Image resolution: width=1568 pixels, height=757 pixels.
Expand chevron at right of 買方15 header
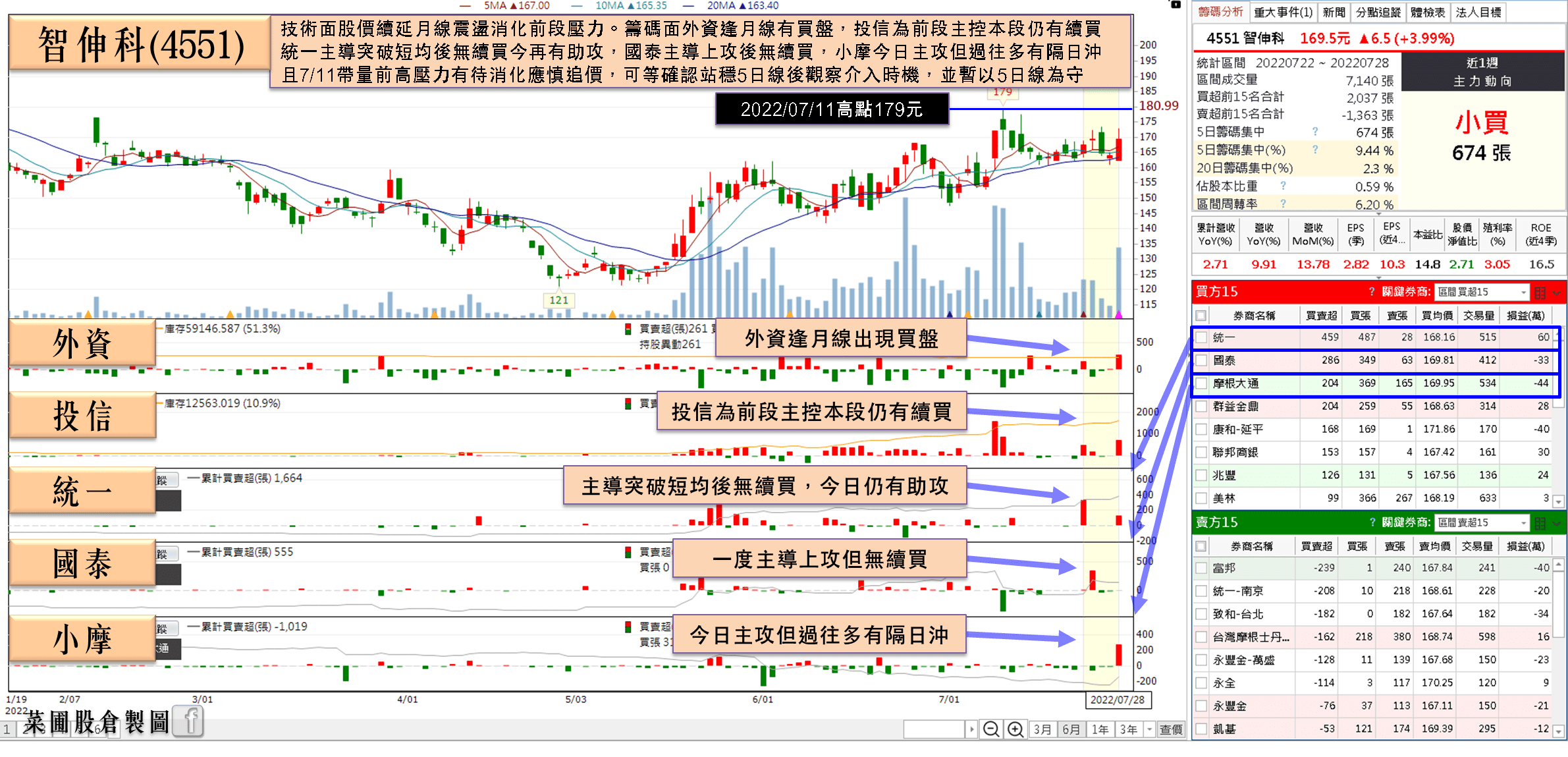(1557, 293)
